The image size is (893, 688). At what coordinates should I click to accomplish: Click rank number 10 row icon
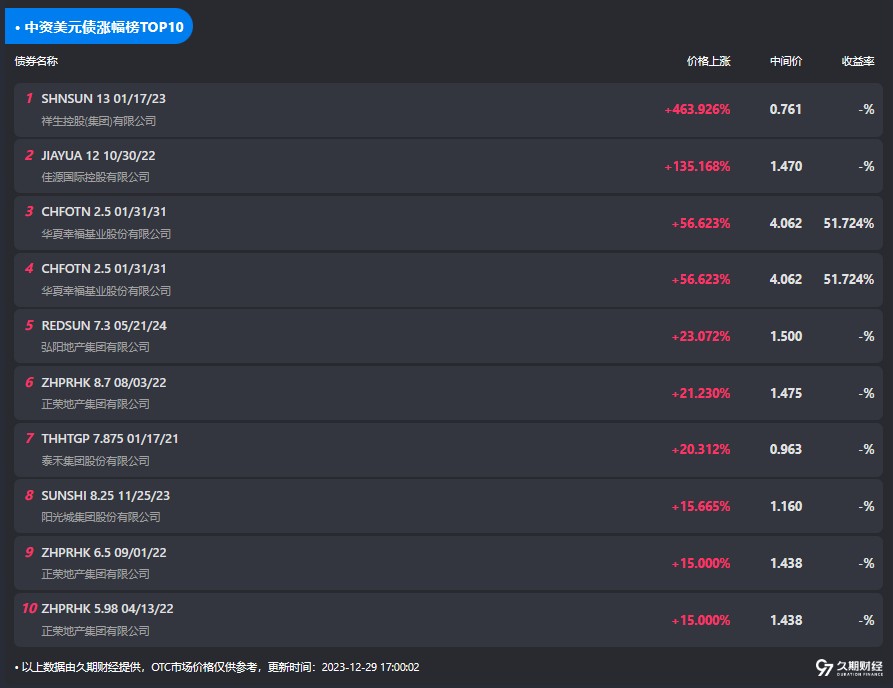[29, 608]
